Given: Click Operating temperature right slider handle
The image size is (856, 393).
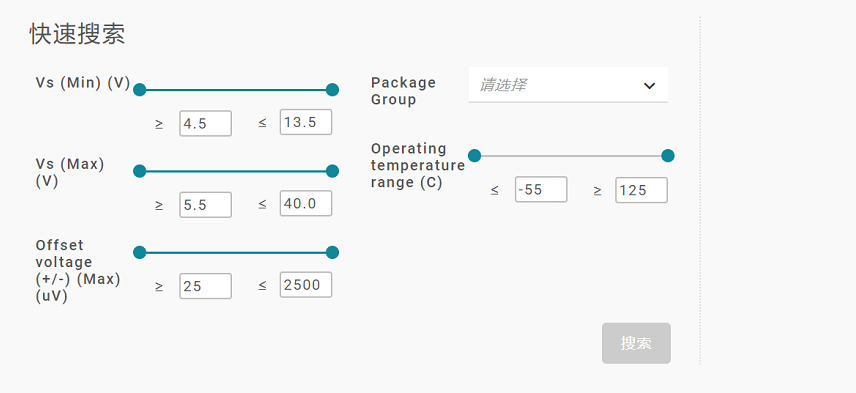Looking at the screenshot, I should pos(668,156).
